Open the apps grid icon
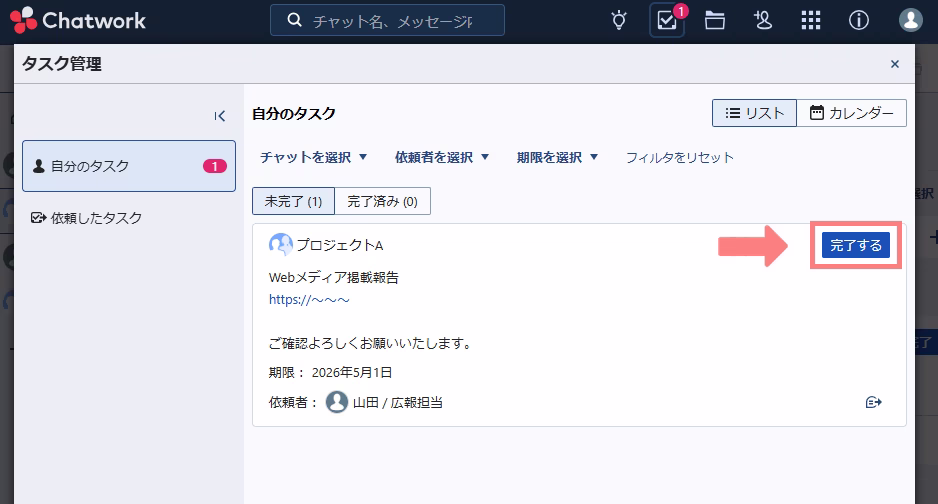The height and width of the screenshot is (504, 938). tap(811, 20)
